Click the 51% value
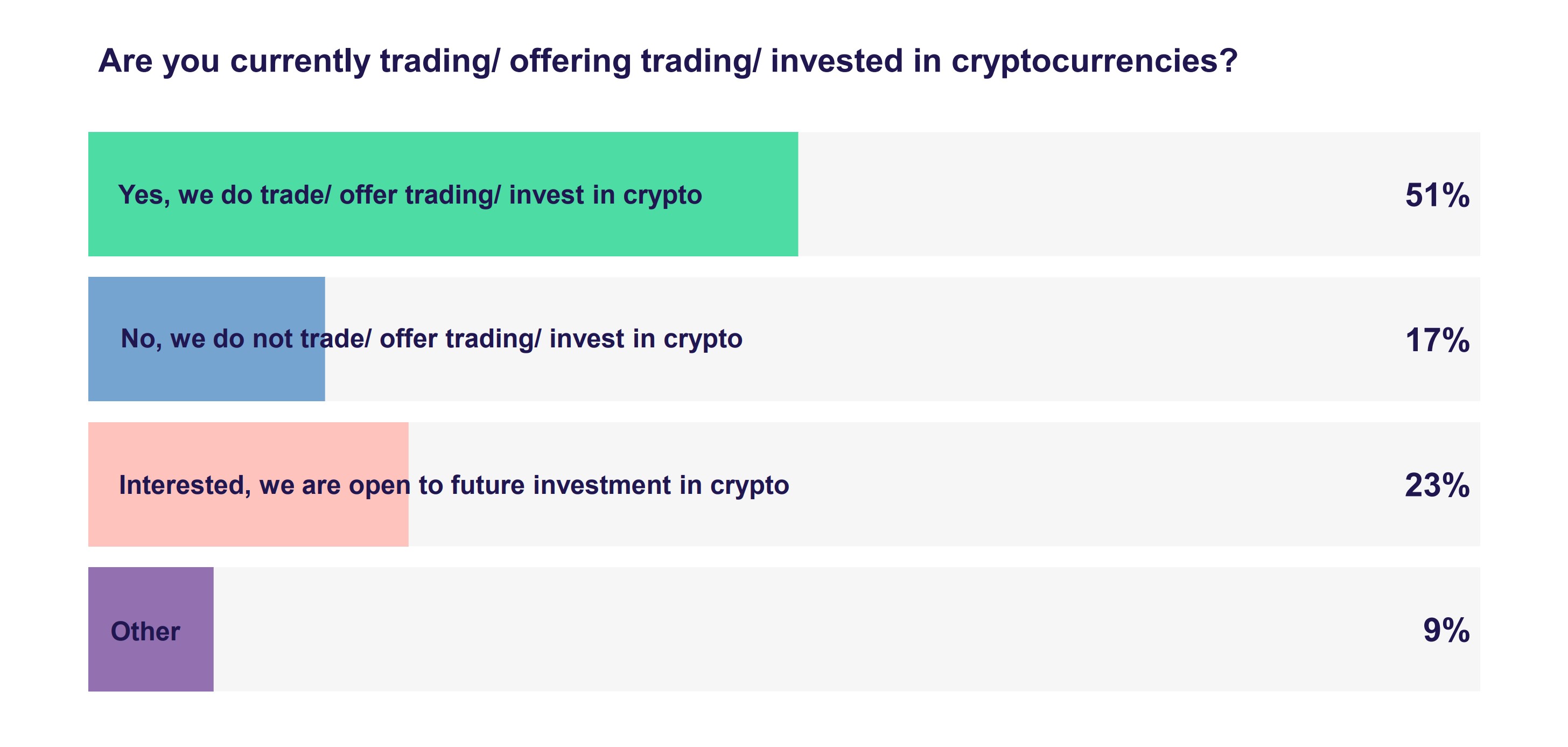 [x=1437, y=196]
